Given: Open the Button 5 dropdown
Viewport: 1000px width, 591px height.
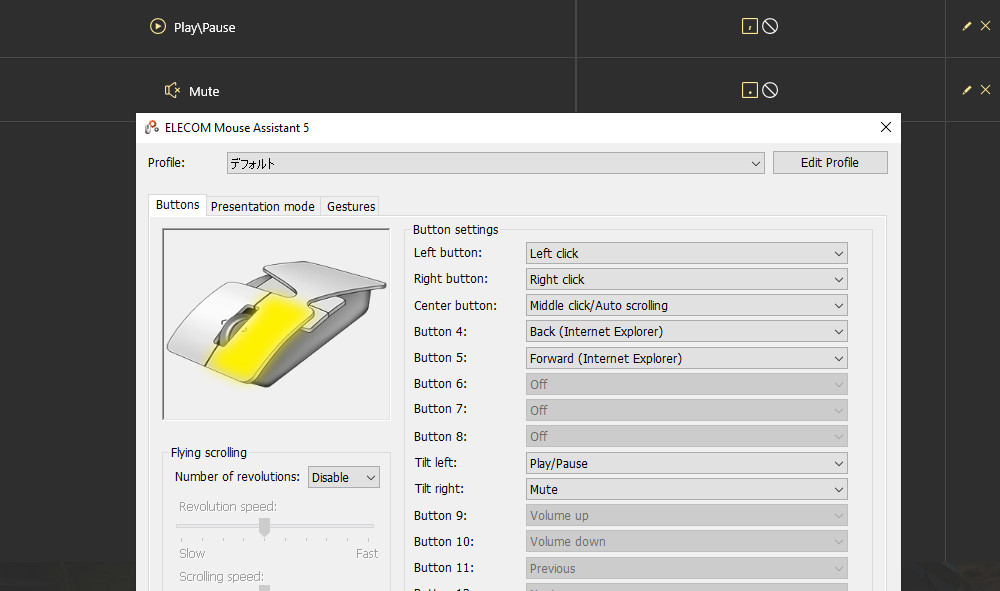Looking at the screenshot, I should (x=686, y=358).
